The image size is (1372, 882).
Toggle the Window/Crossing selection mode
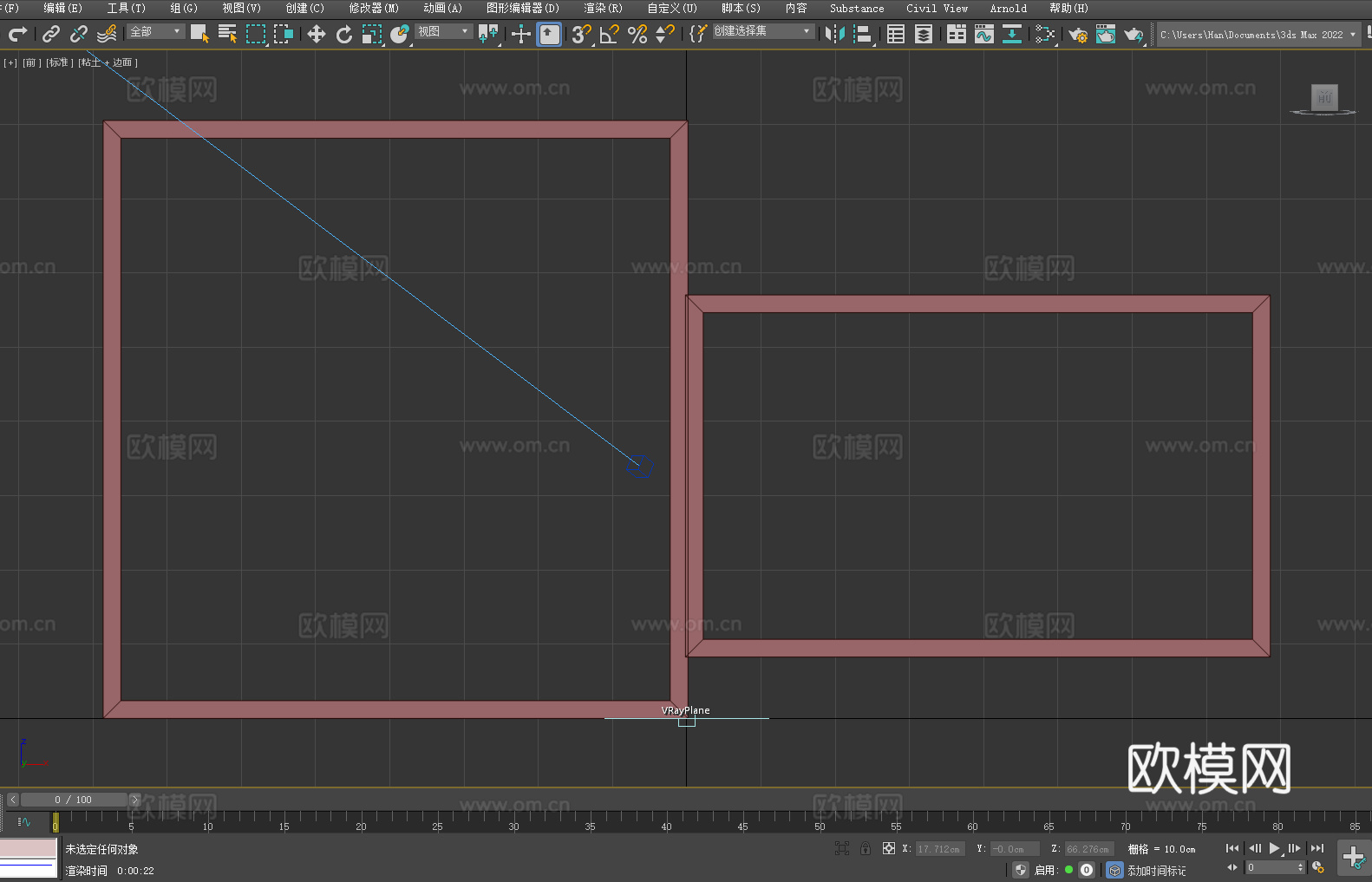point(284,34)
